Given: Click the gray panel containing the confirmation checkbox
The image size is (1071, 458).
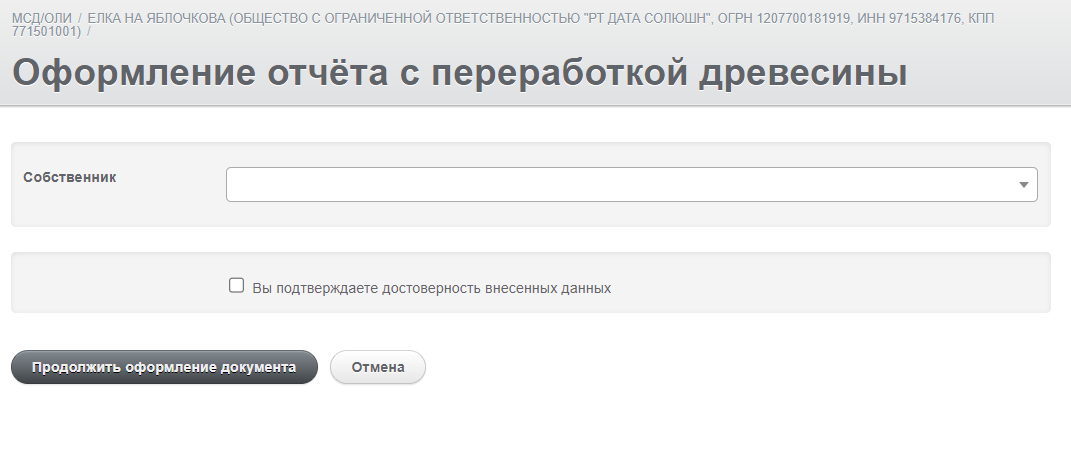Looking at the screenshot, I should 531,283.
